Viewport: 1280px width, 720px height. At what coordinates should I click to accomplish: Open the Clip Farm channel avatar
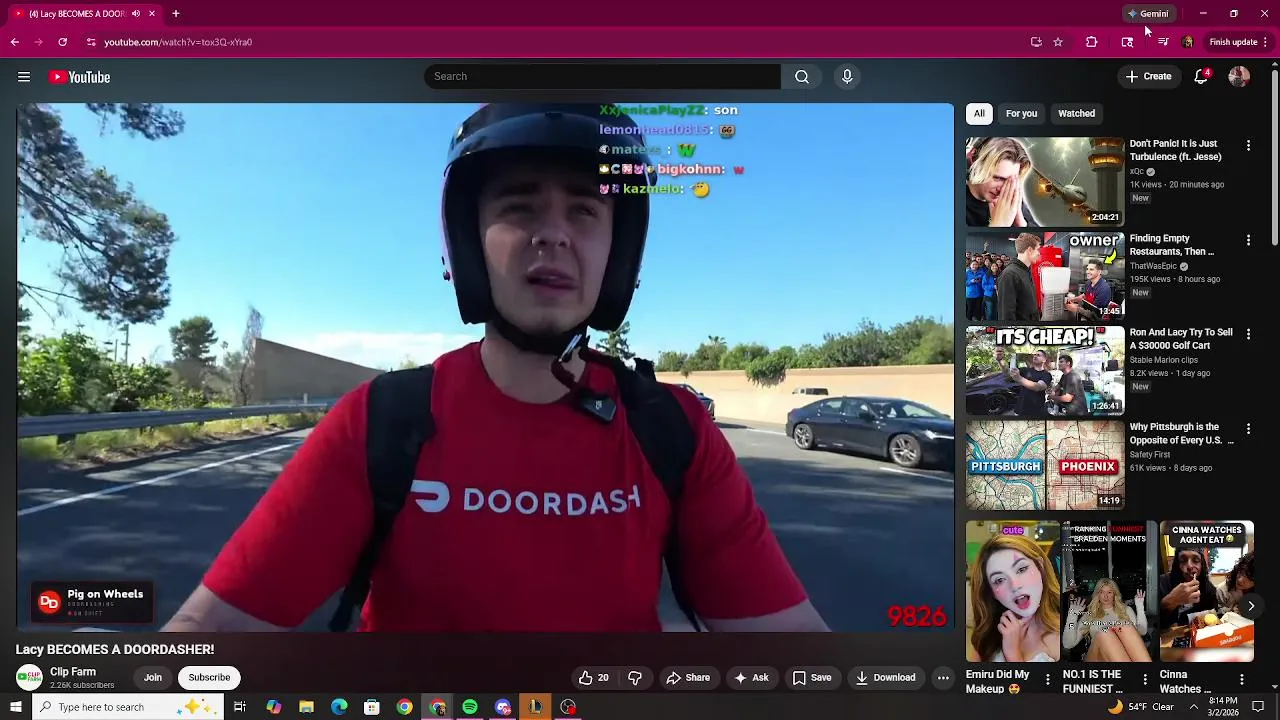[29, 678]
